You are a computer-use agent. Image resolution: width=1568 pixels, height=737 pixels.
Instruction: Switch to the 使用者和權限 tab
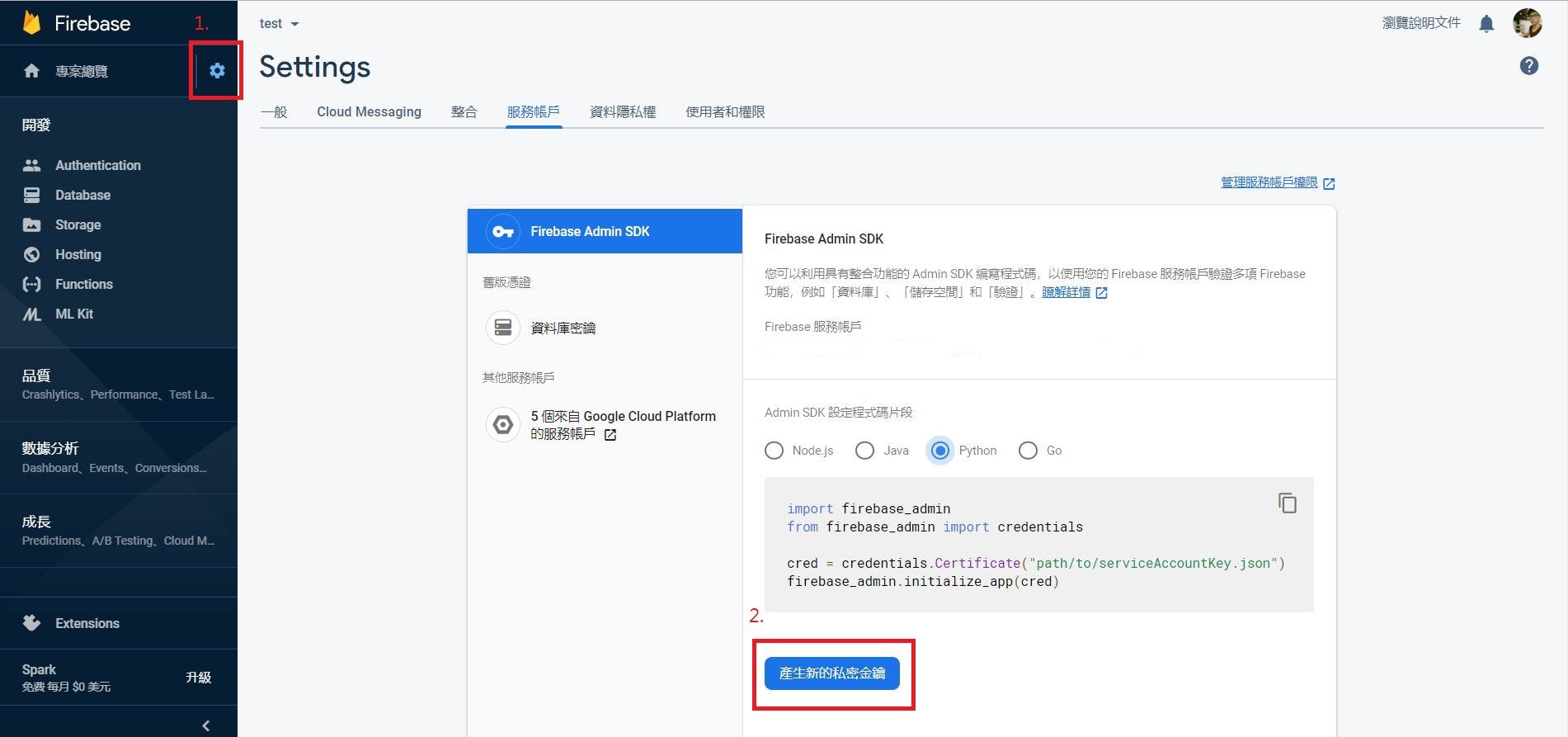[x=725, y=111]
